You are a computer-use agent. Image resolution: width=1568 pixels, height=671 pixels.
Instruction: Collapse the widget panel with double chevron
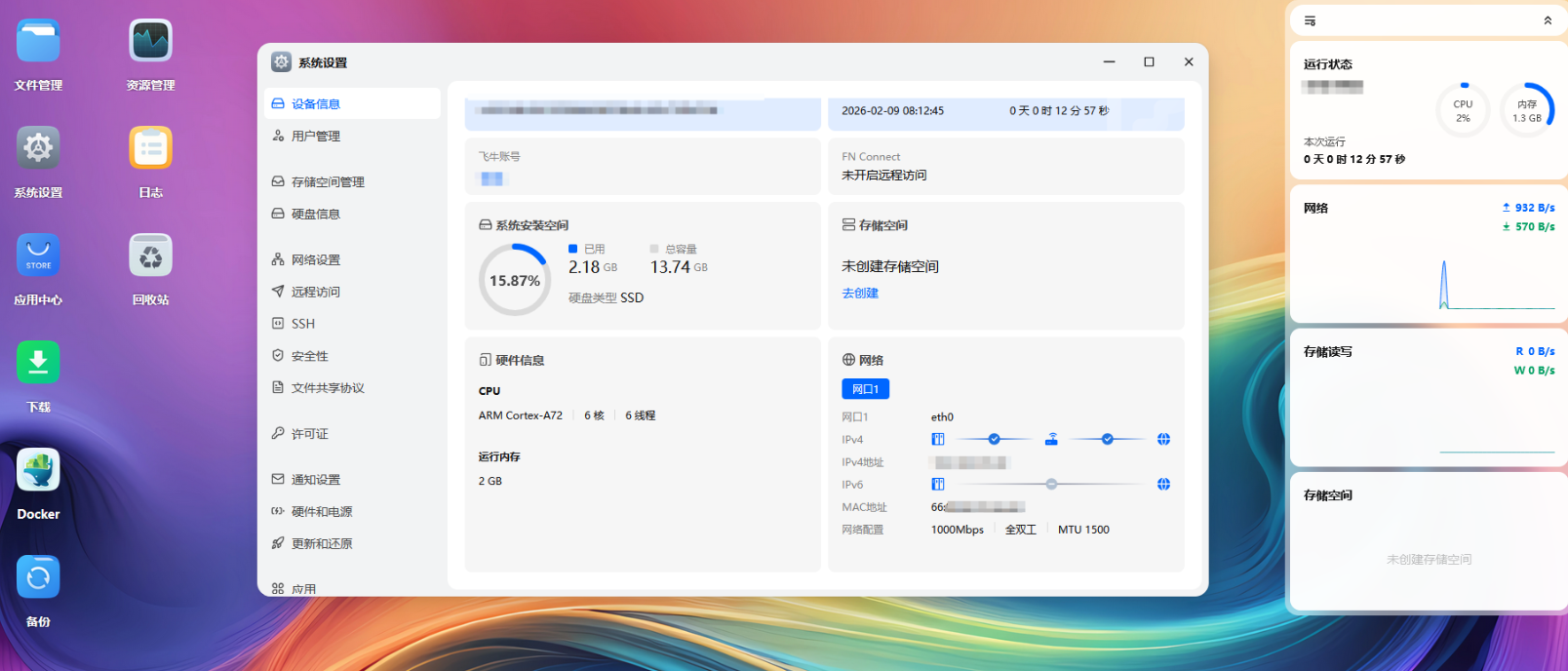click(1547, 20)
